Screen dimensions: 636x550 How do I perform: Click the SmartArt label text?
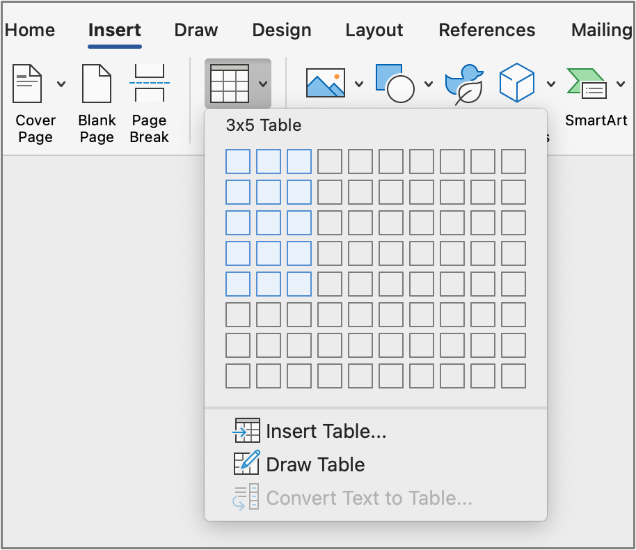coord(596,120)
